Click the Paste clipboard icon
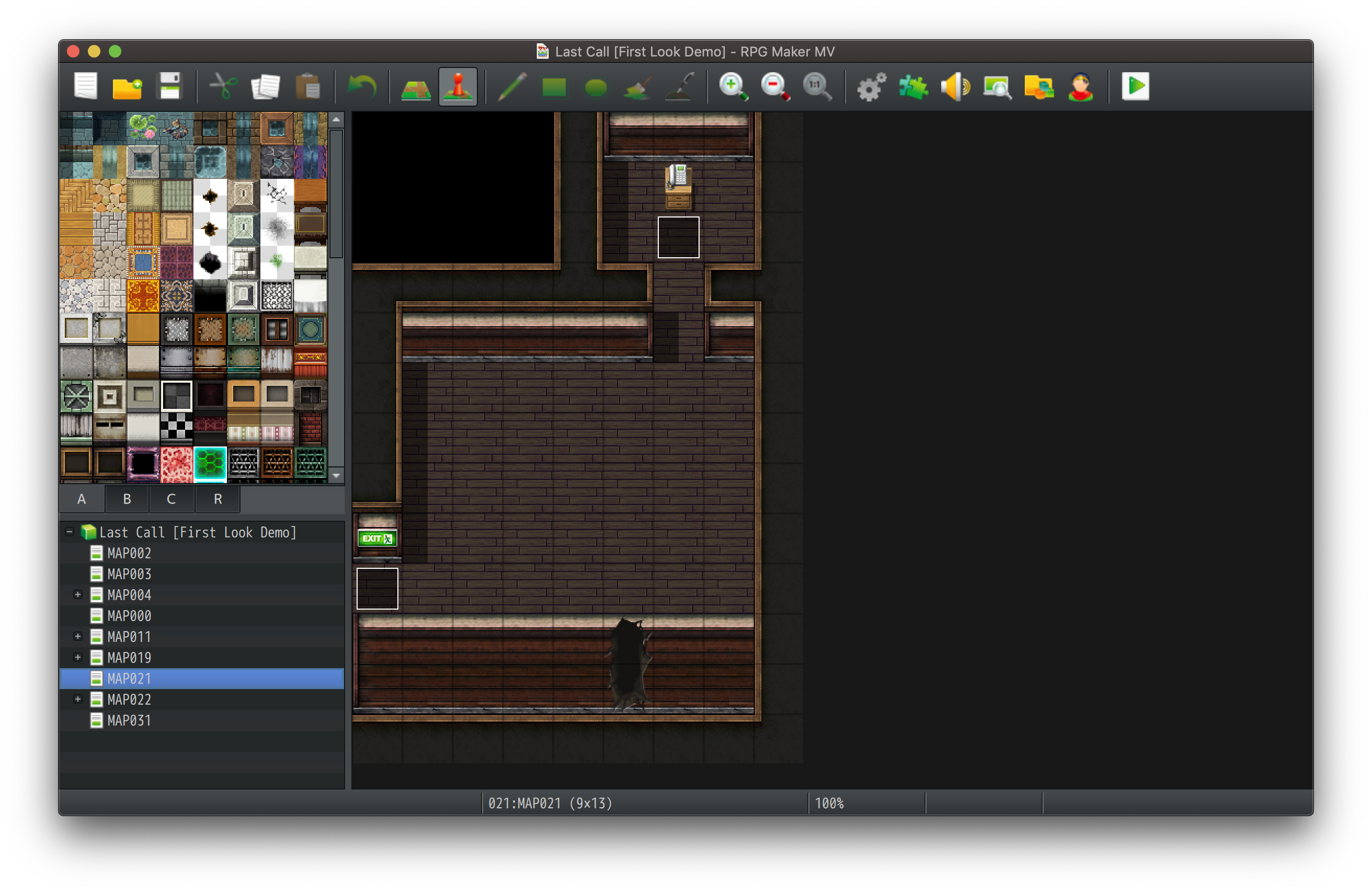Viewport: 1372px width, 893px height. [308, 86]
